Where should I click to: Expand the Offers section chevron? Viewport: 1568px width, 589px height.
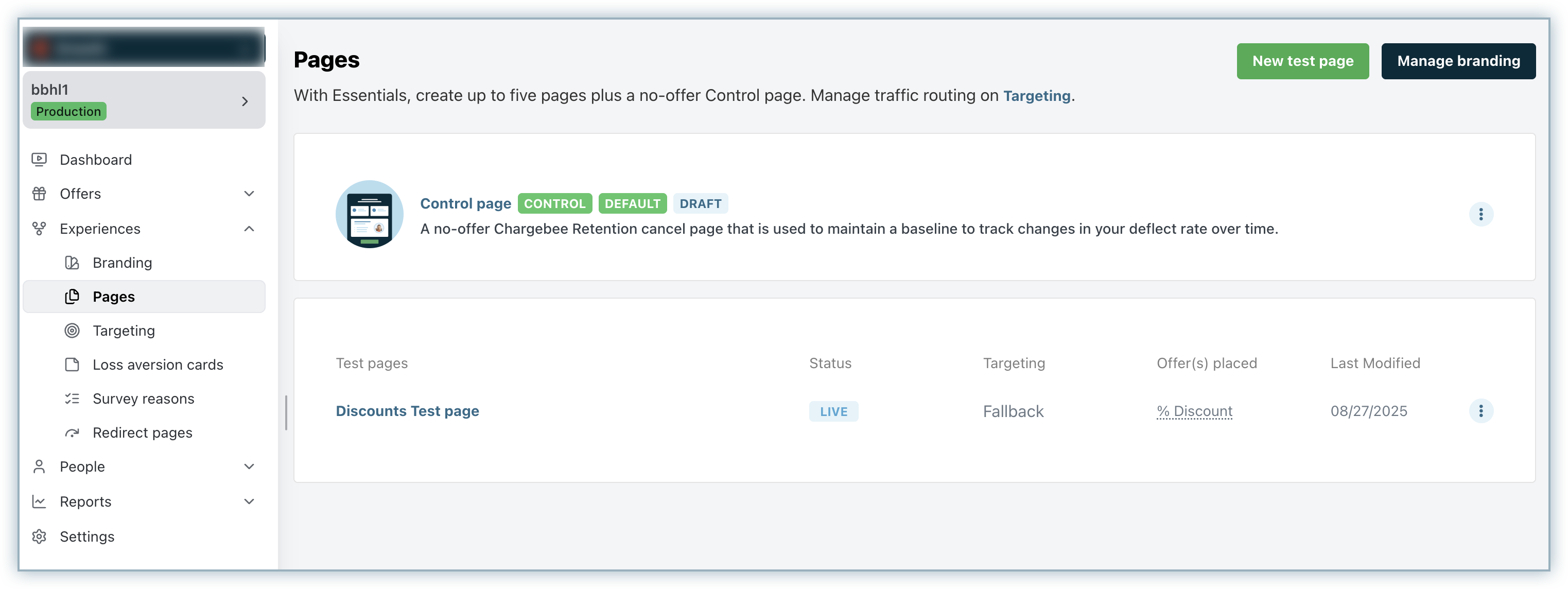coord(249,194)
